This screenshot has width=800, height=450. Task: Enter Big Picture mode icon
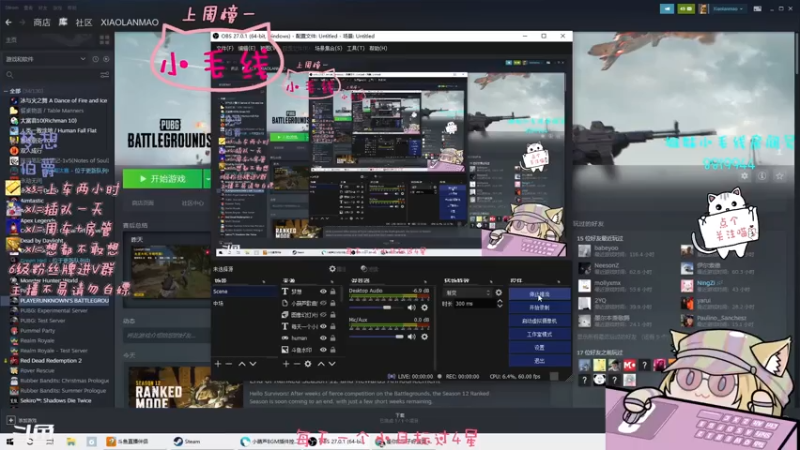tap(758, 9)
